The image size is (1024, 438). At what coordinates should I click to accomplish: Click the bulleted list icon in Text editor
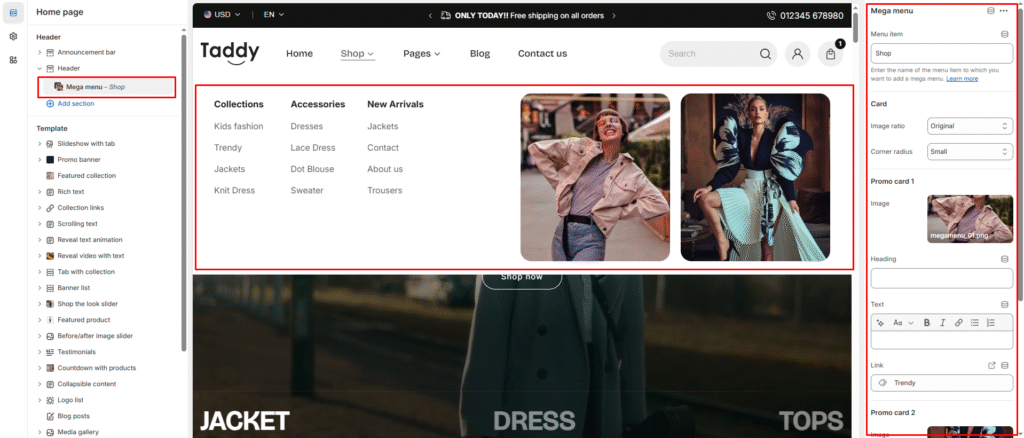coord(975,323)
